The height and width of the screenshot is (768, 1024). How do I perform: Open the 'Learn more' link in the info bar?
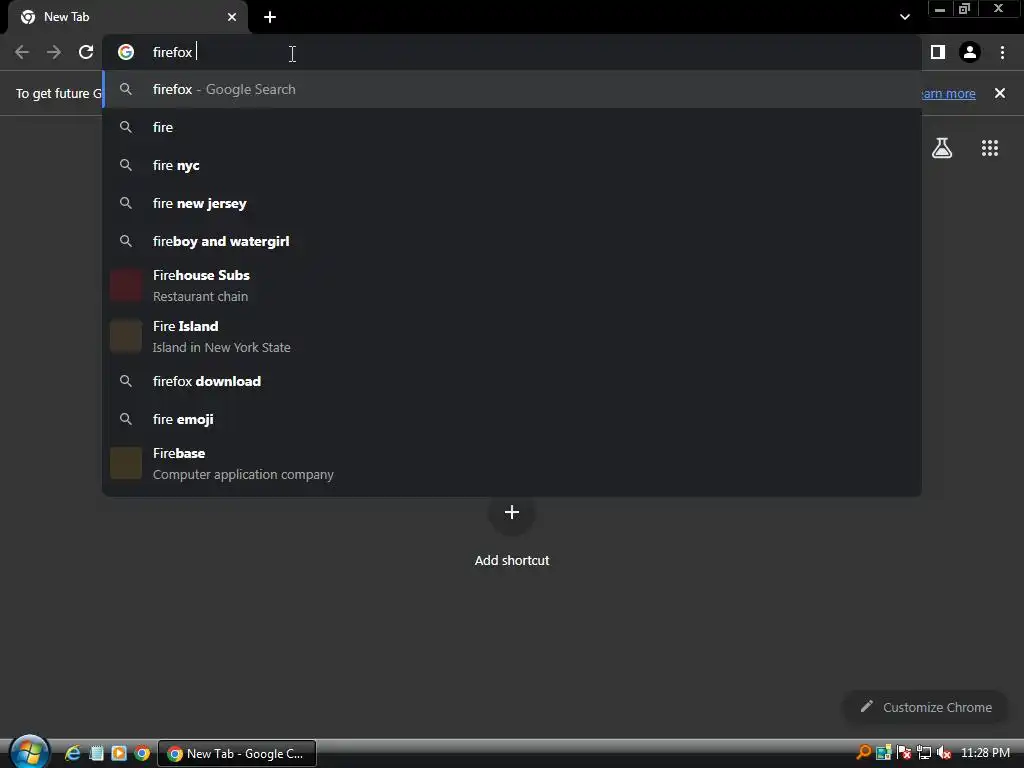(x=948, y=93)
